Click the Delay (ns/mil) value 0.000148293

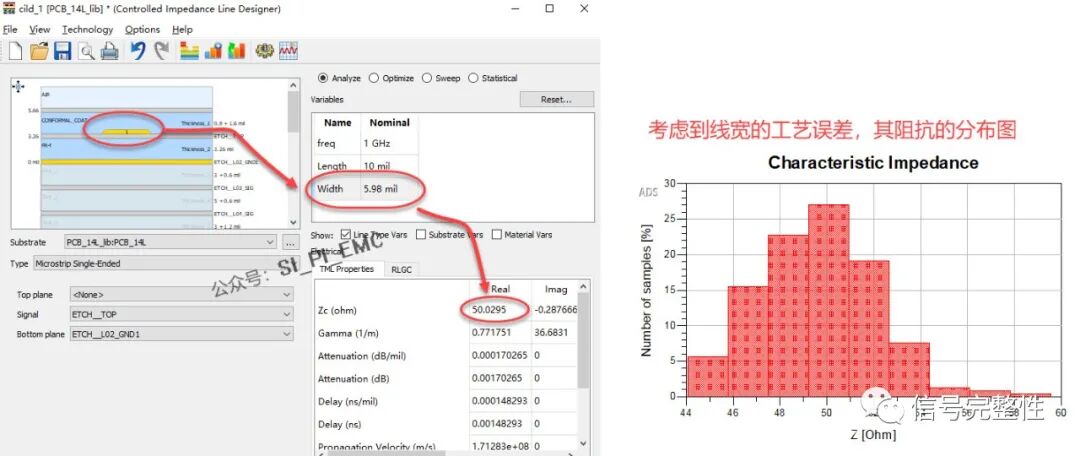point(500,401)
